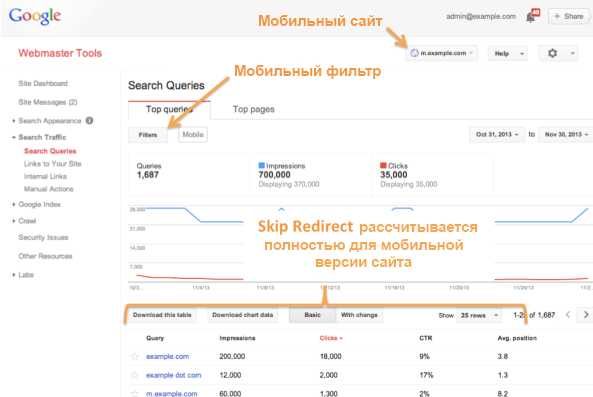Click the settings gear icon
593x397 pixels.
552,53
